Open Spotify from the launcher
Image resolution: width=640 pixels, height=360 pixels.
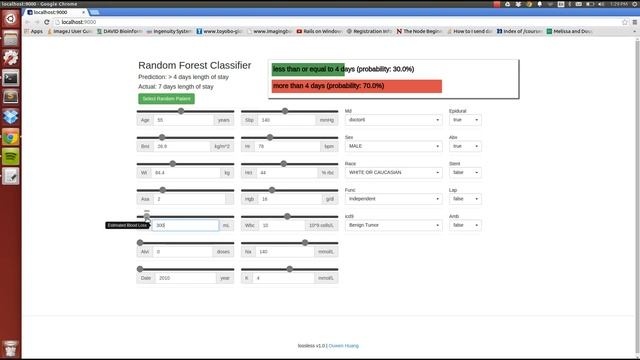11,156
